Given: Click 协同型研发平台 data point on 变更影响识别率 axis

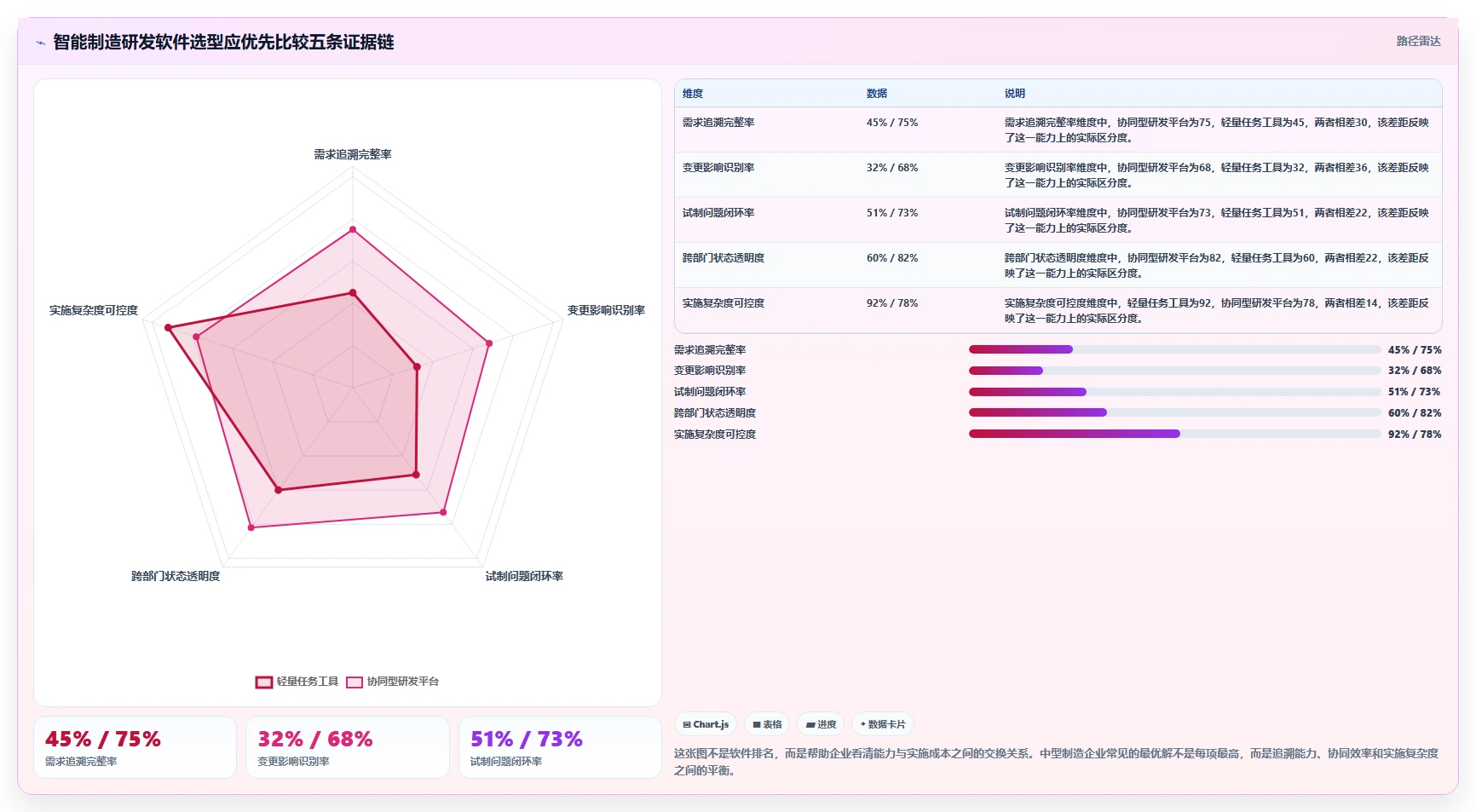Looking at the screenshot, I should [489, 343].
